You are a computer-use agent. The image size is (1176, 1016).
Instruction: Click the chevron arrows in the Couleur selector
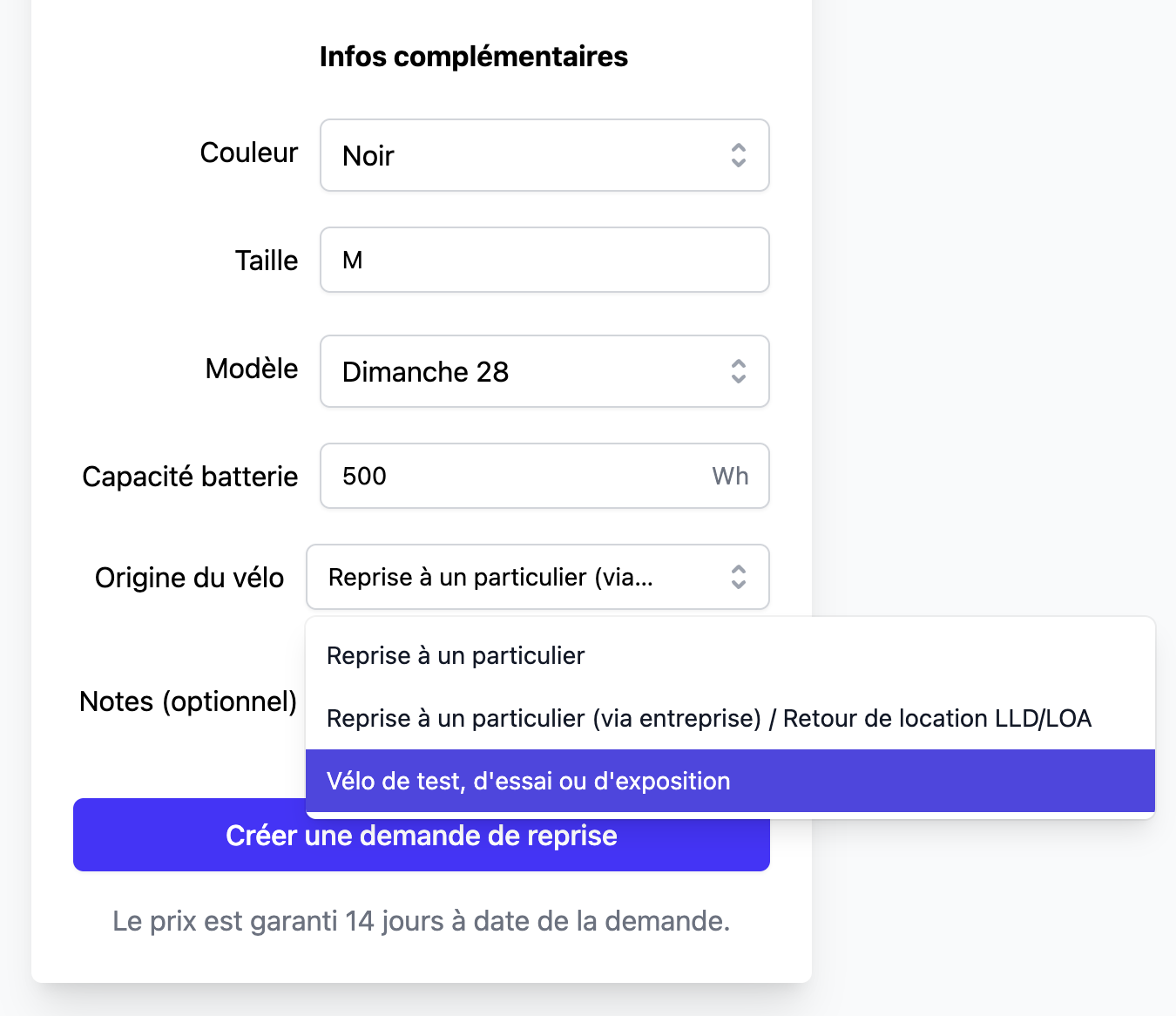[x=738, y=155]
